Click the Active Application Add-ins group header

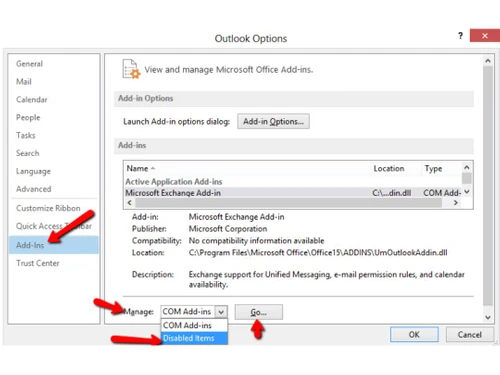174,182
